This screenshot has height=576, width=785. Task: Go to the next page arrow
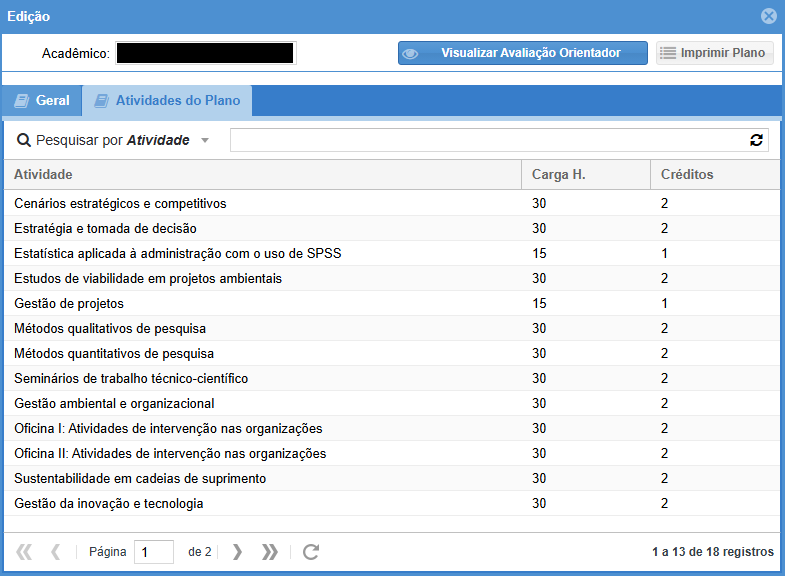[x=237, y=552]
